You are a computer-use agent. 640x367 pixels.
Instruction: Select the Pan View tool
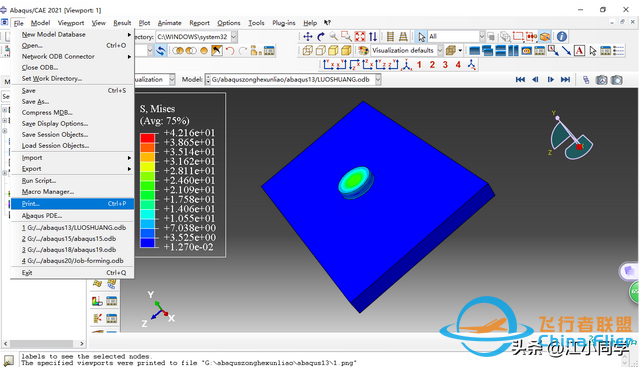click(308, 37)
